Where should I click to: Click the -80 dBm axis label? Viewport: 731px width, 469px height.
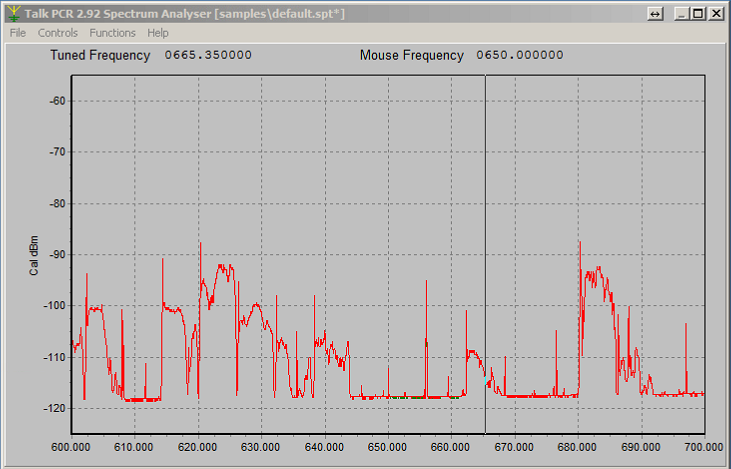(57, 204)
